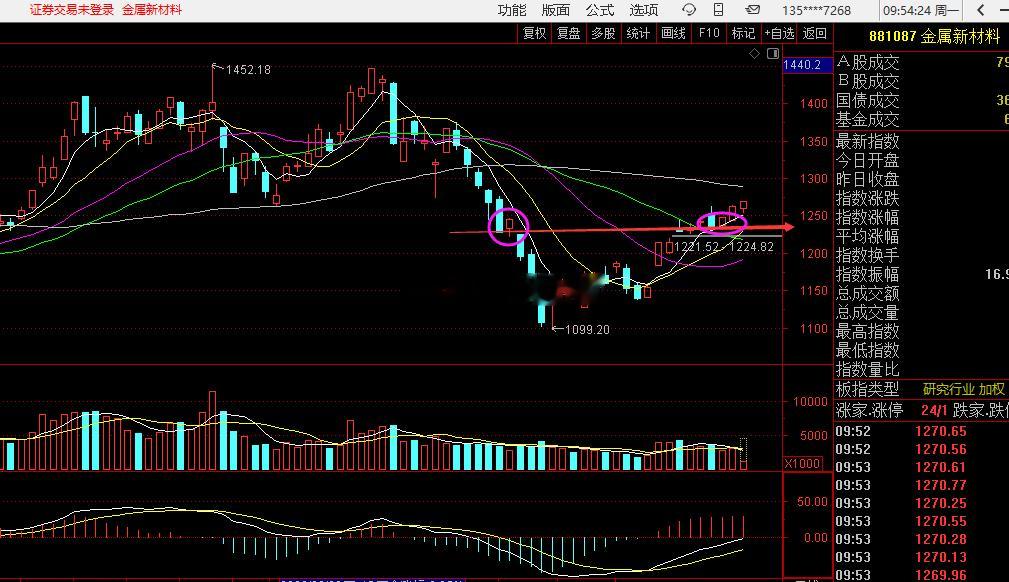The height and width of the screenshot is (582, 1009).
Task: Click the 今日开盘 label
Action: click(x=867, y=160)
